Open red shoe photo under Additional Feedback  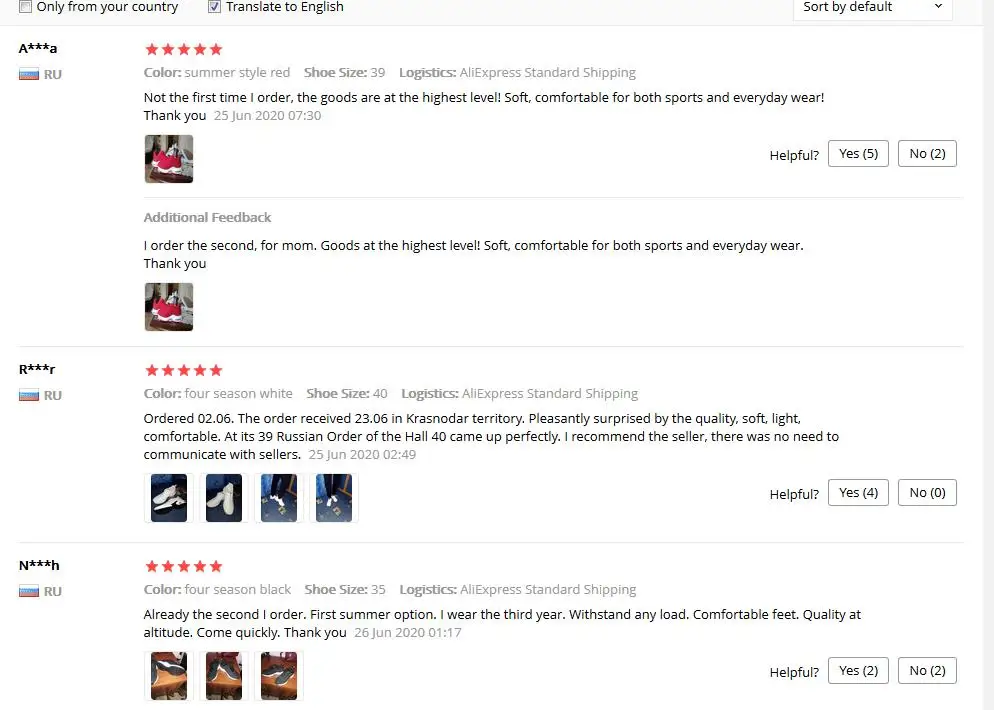pyautogui.click(x=169, y=307)
